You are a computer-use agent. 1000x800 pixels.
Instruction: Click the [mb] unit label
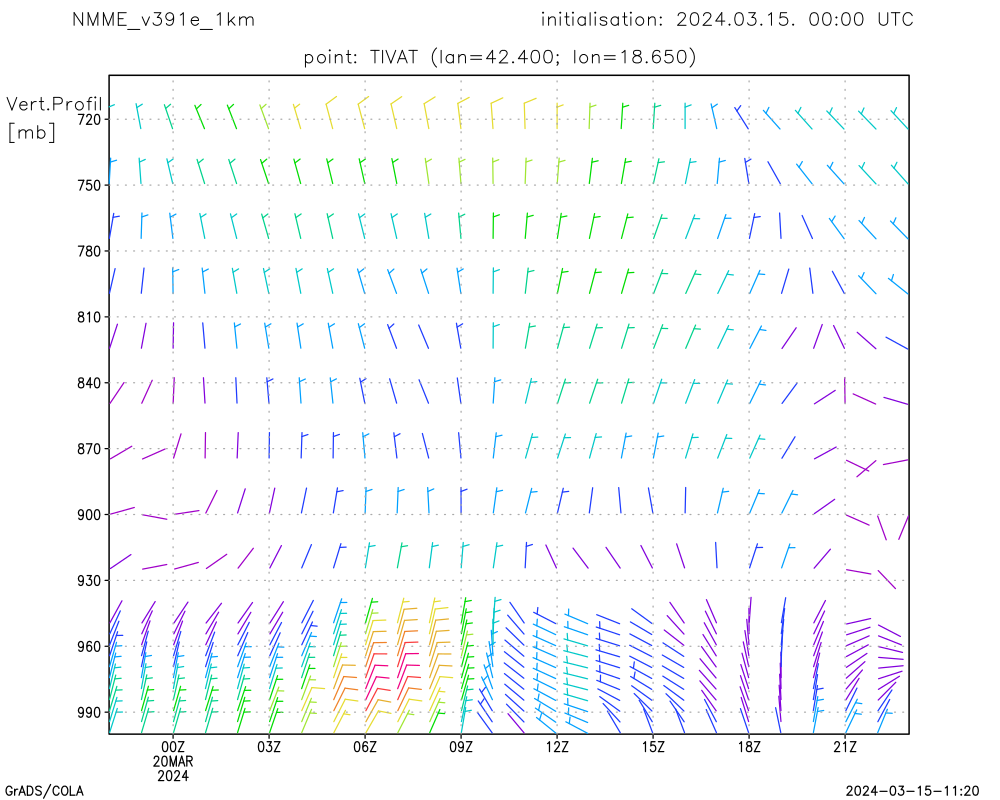click(31, 132)
